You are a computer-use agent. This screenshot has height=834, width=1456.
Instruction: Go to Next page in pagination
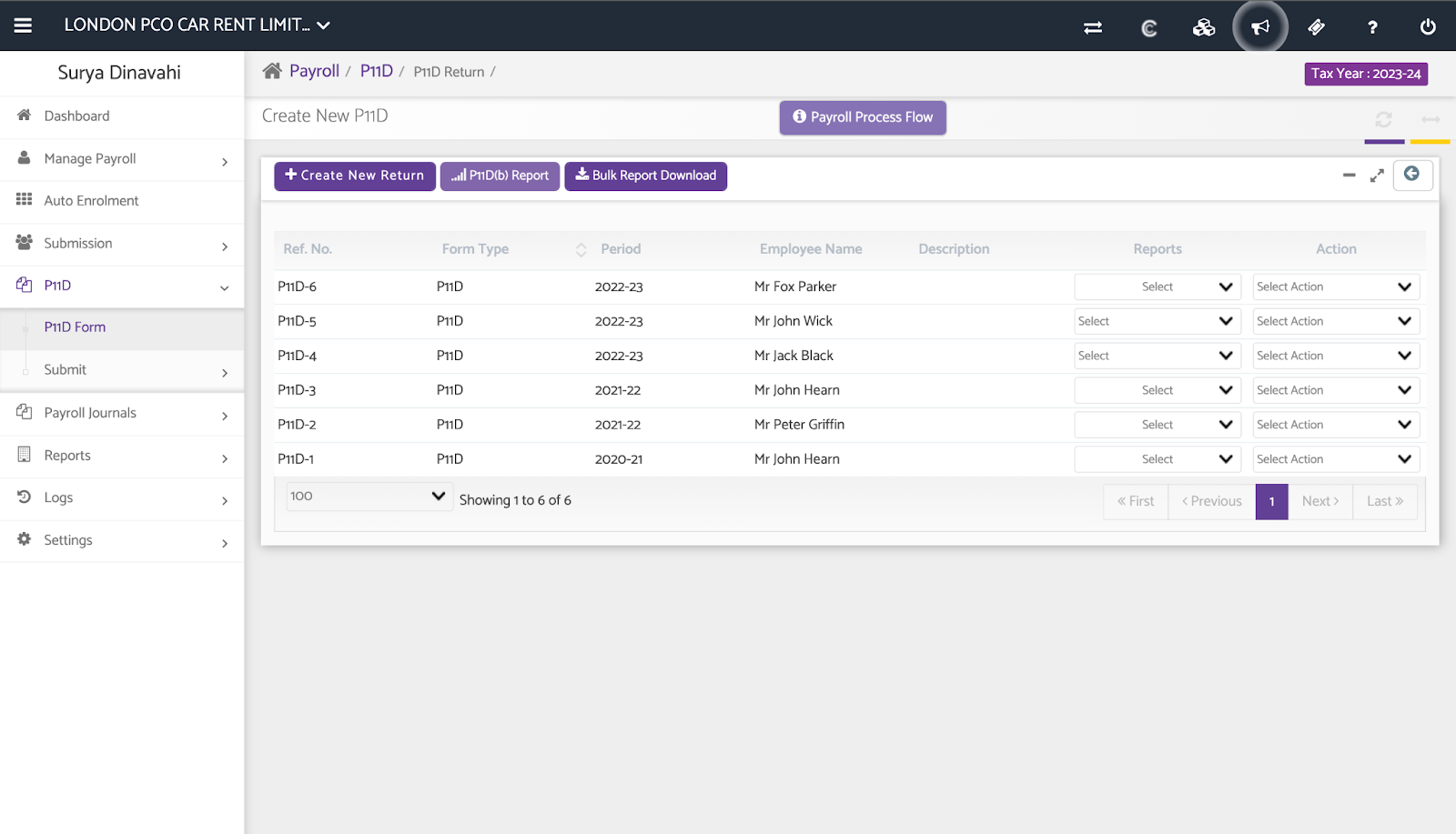click(x=1320, y=501)
